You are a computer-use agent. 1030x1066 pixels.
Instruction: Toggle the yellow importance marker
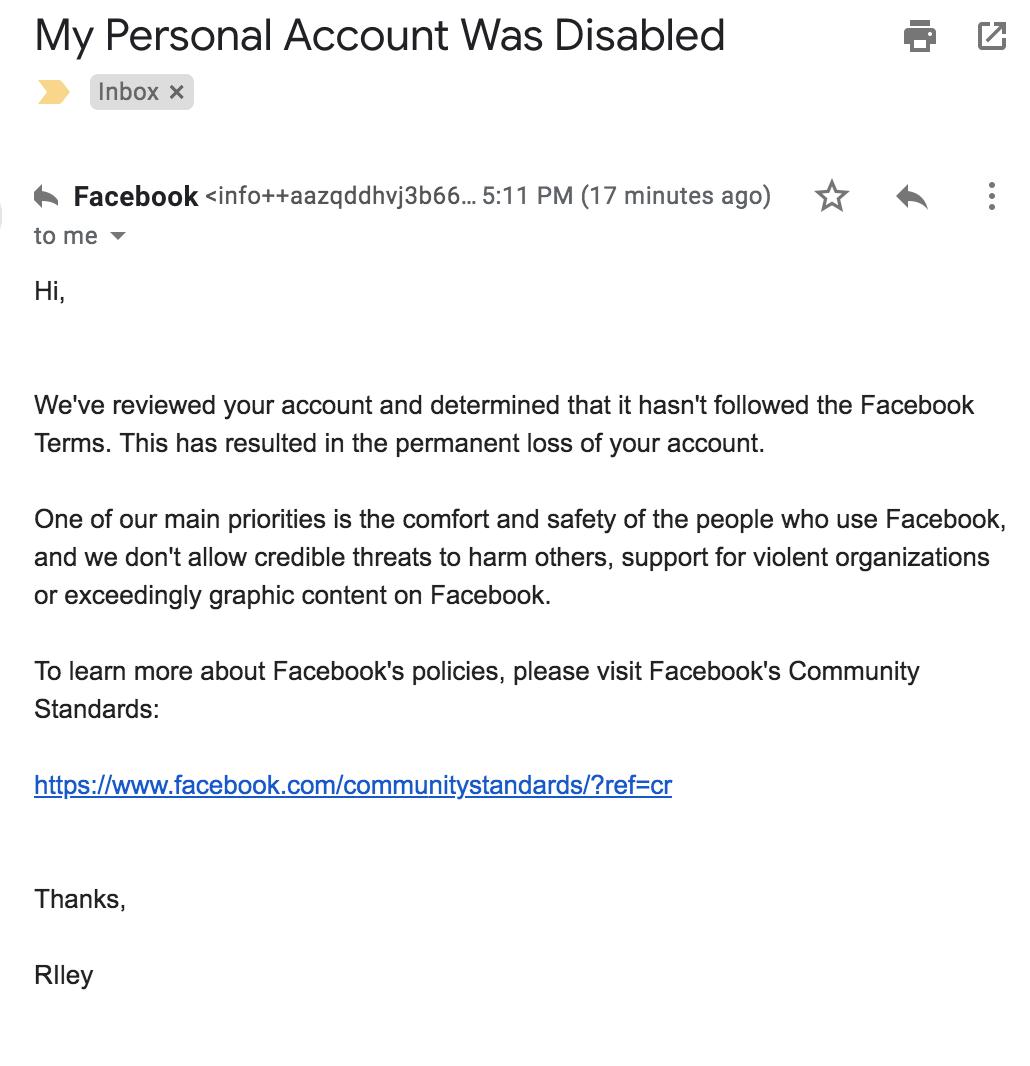[53, 92]
